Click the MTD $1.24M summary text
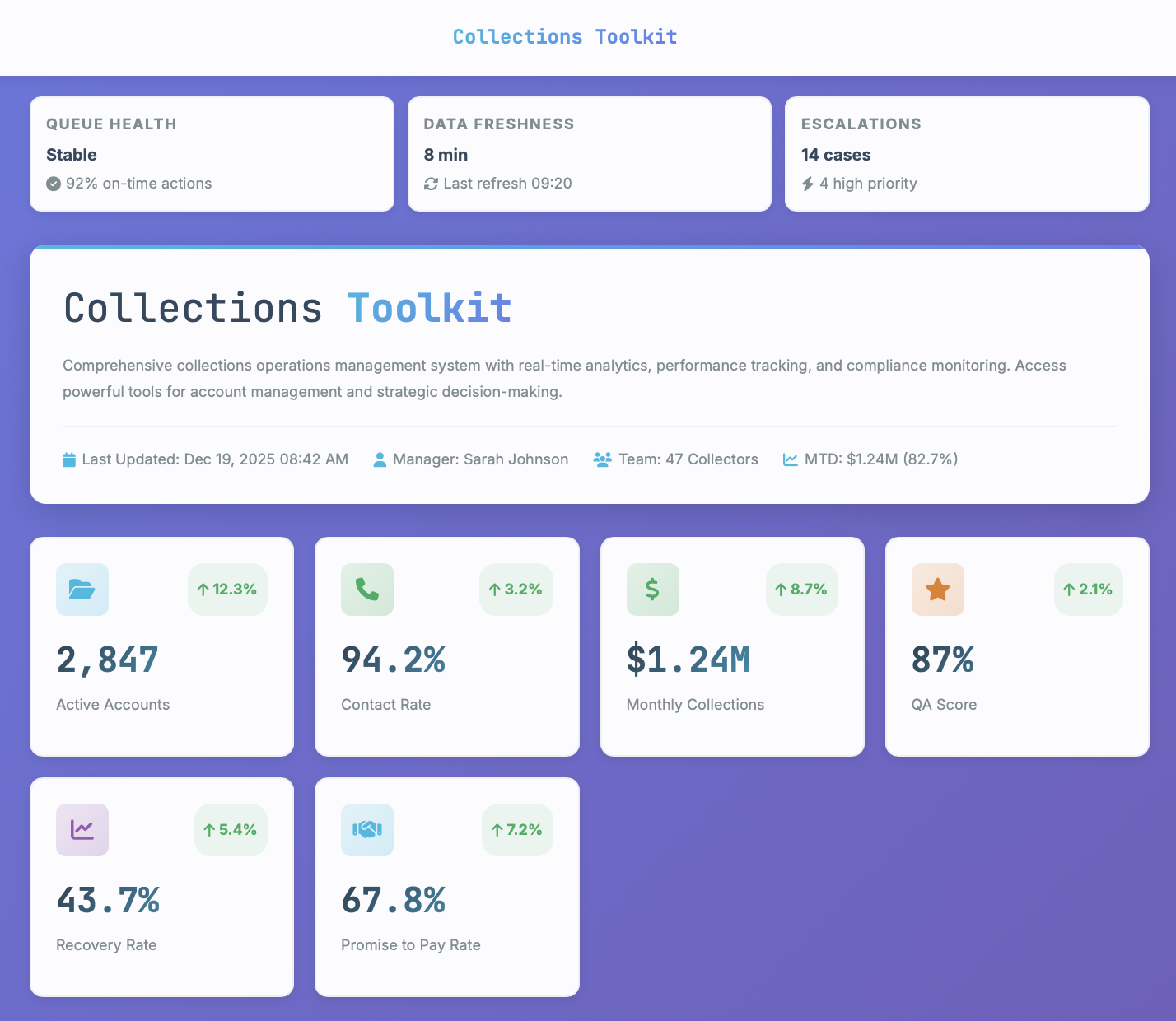This screenshot has width=1176, height=1021. coord(880,459)
